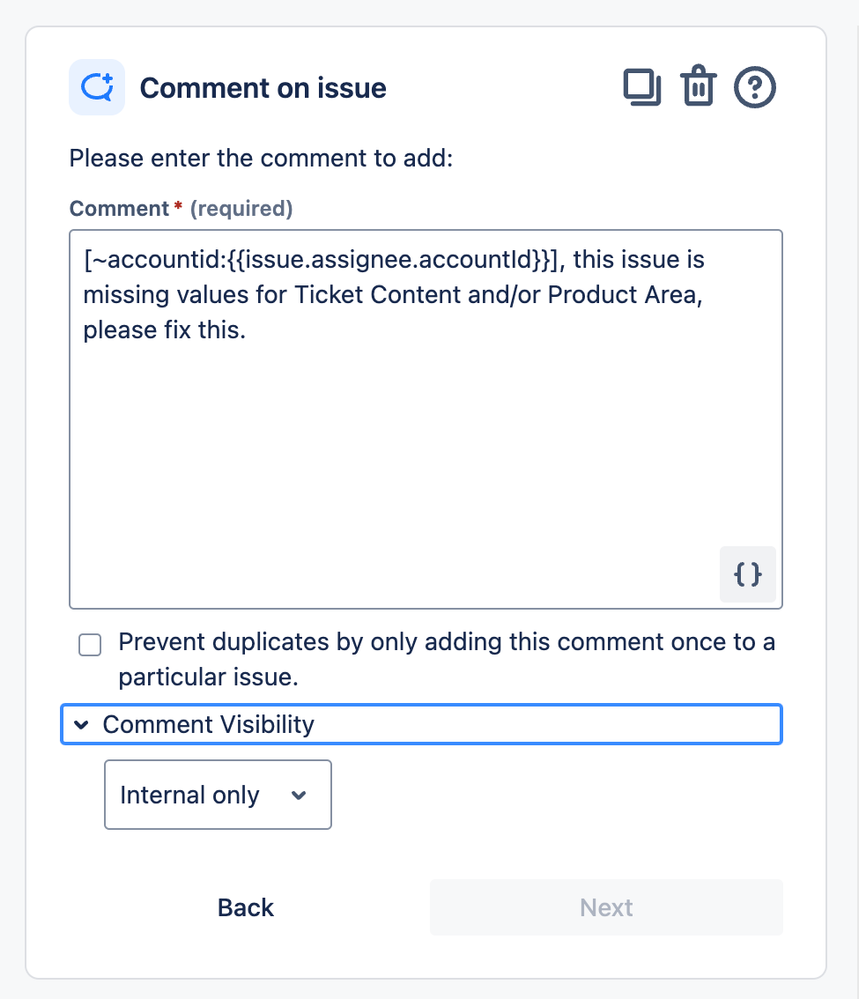This screenshot has width=859, height=999.
Task: Click the down arrow inside Internal only box
Action: click(299, 795)
